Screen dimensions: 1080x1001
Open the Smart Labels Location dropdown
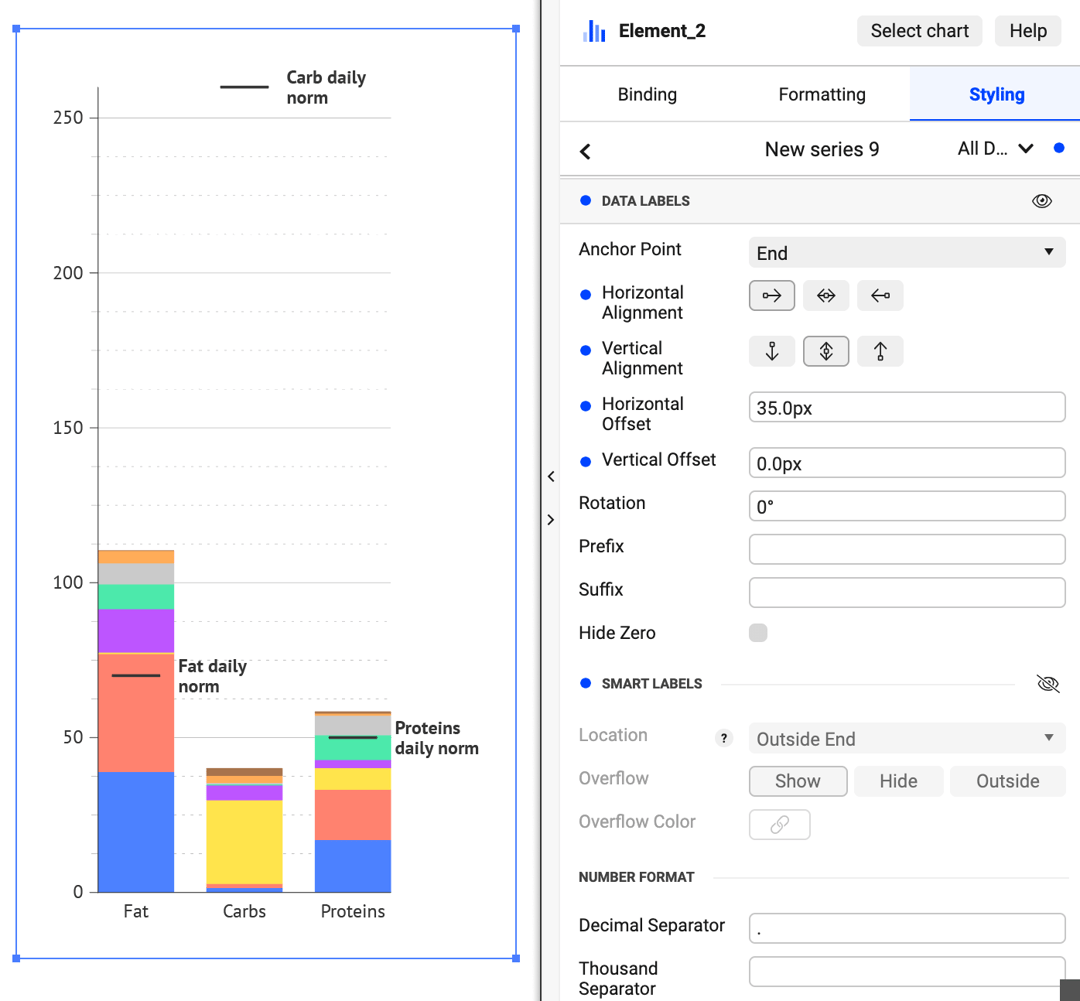tap(905, 738)
